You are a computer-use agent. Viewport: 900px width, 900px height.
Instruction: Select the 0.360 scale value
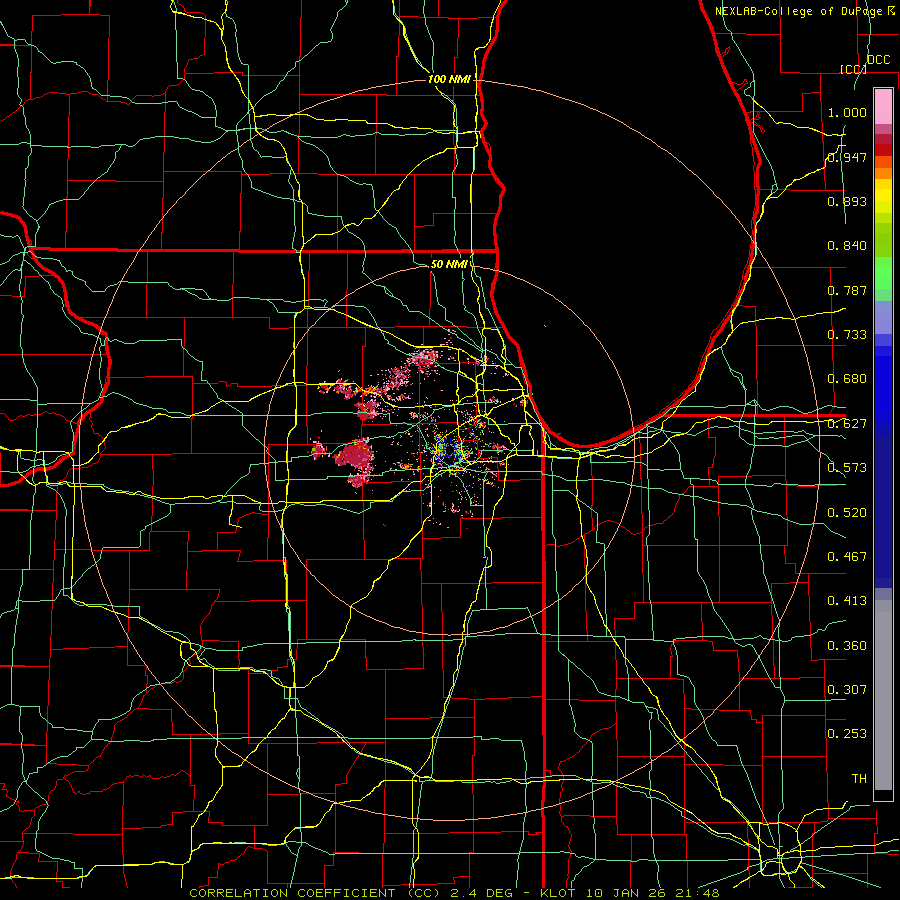tap(847, 646)
